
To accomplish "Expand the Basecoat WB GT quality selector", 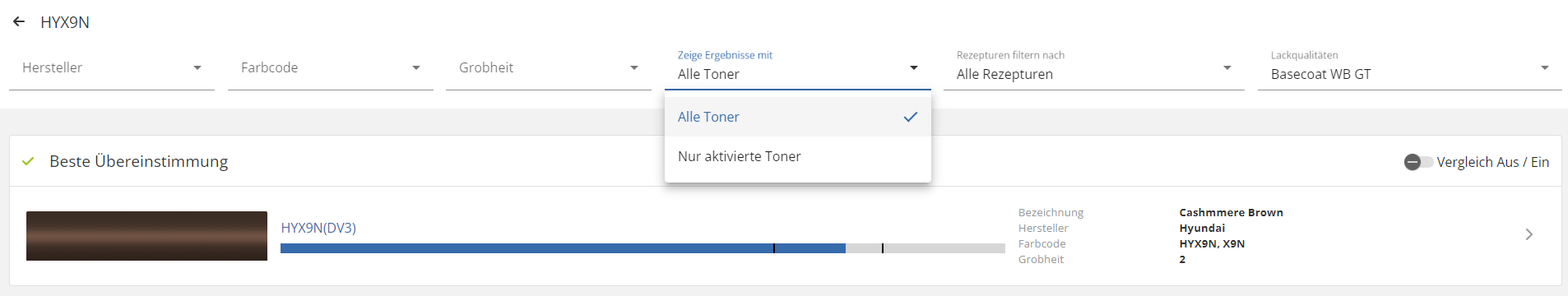I will tap(1410, 69).
